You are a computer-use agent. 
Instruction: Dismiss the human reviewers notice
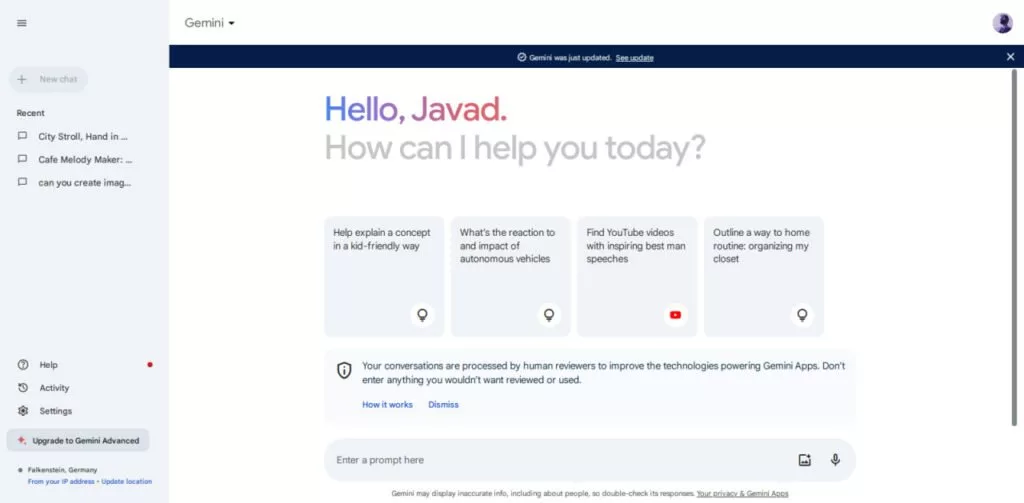click(443, 405)
